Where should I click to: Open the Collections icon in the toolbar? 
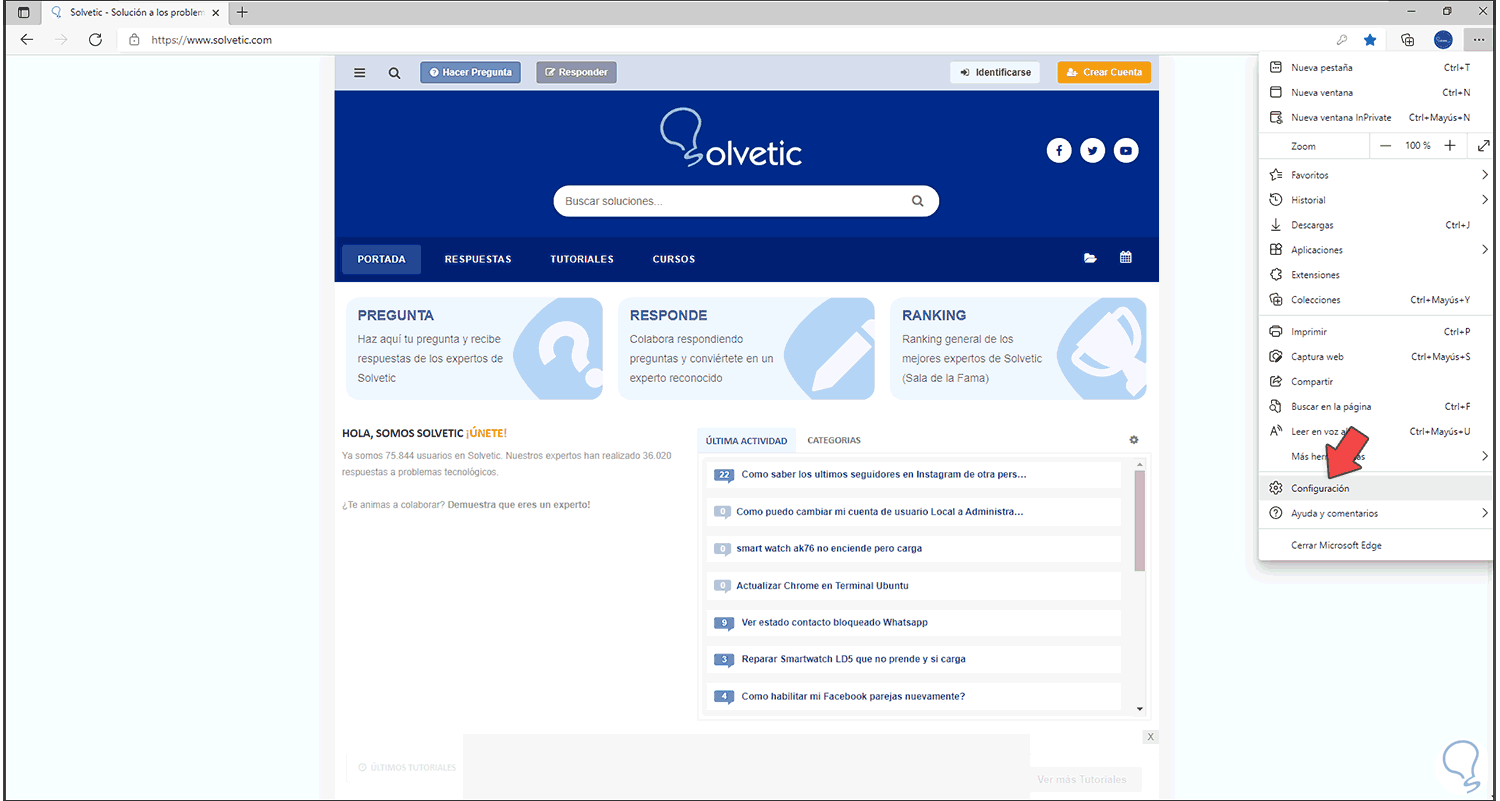tap(1408, 40)
